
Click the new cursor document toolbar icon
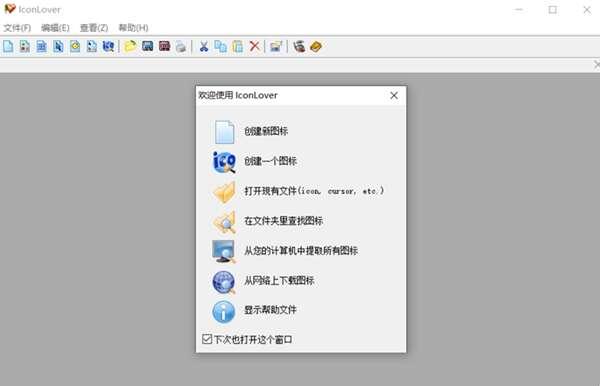tap(58, 46)
